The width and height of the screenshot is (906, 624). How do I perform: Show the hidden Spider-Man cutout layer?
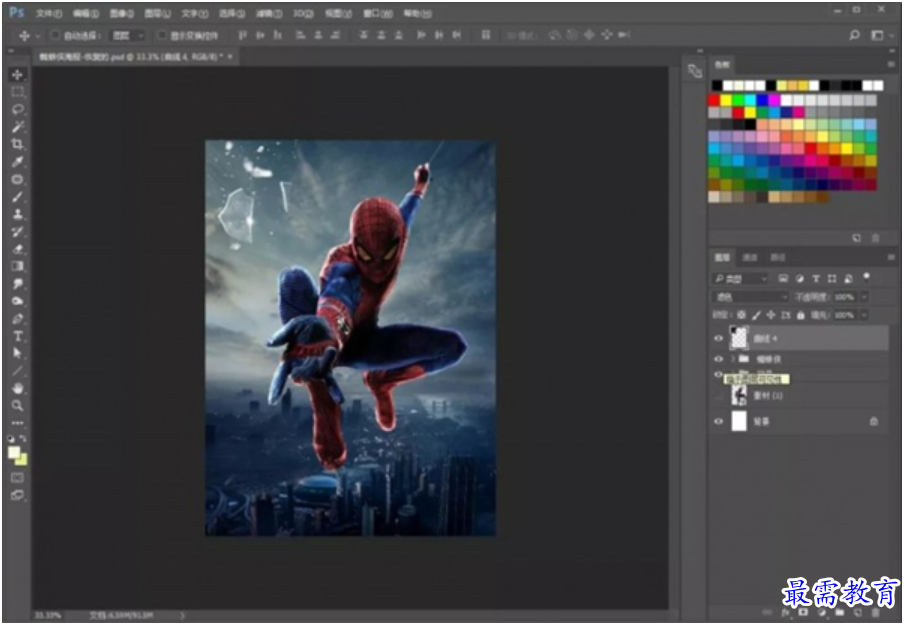(x=718, y=396)
